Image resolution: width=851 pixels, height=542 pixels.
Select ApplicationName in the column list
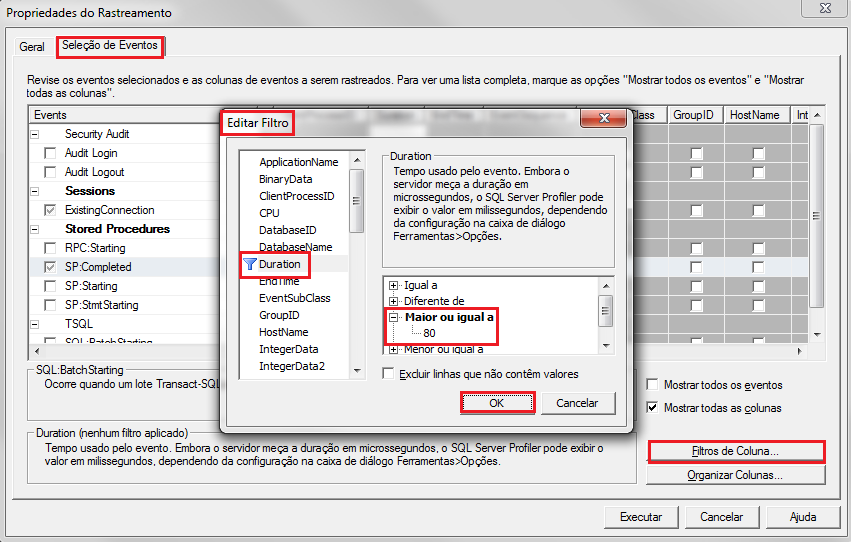pos(299,162)
